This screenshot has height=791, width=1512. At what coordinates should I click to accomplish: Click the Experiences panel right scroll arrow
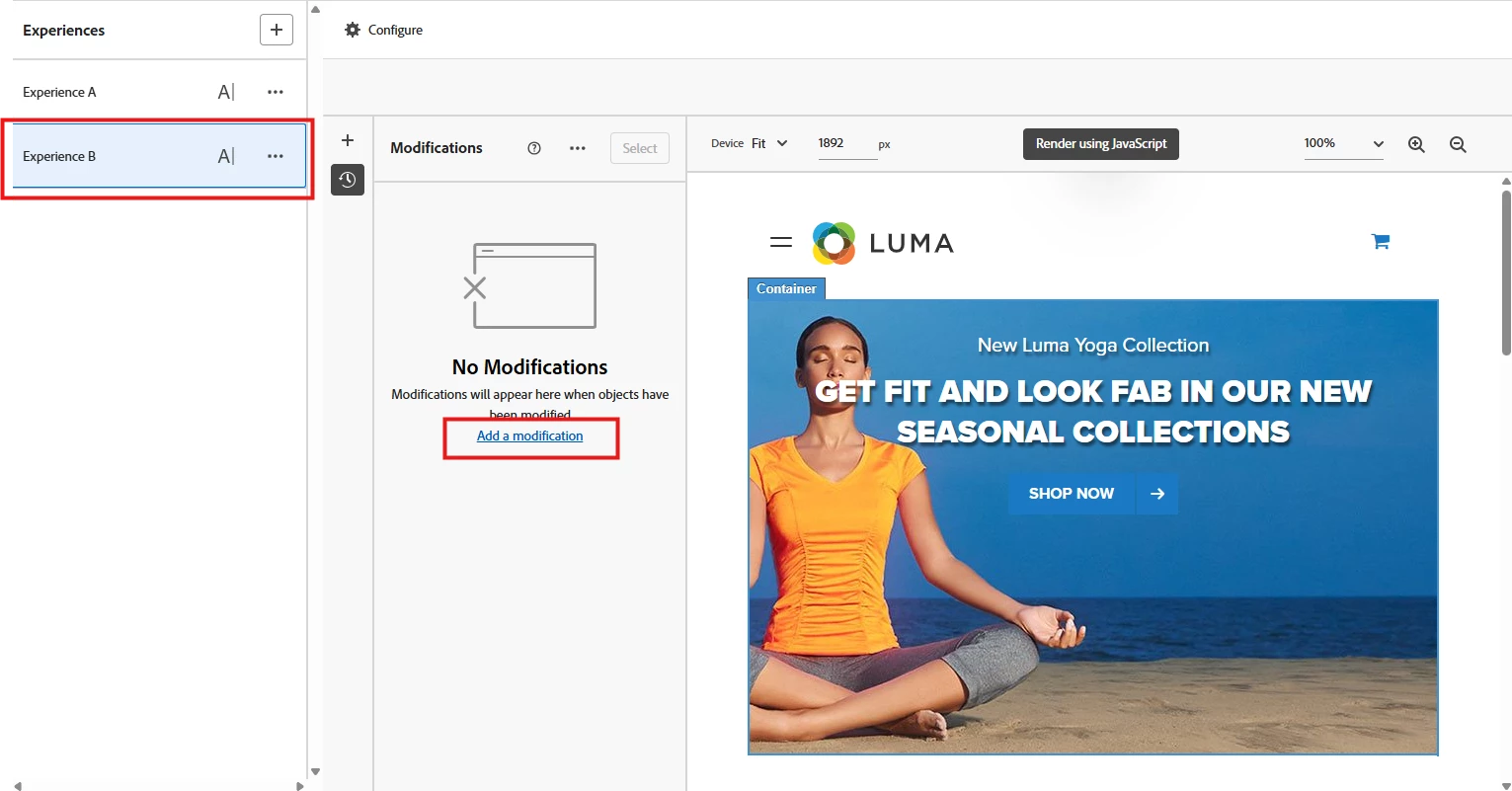coord(299,786)
